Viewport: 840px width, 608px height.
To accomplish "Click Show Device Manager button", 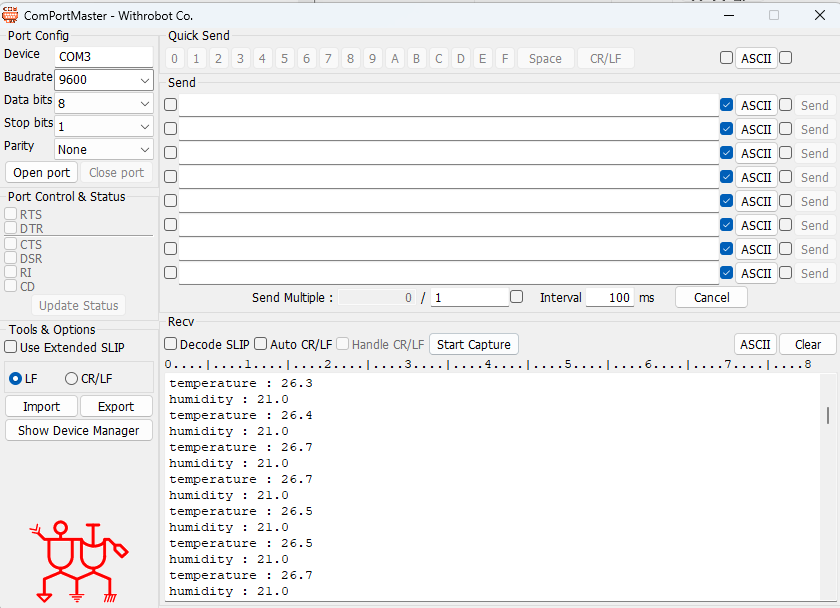I will click(79, 431).
